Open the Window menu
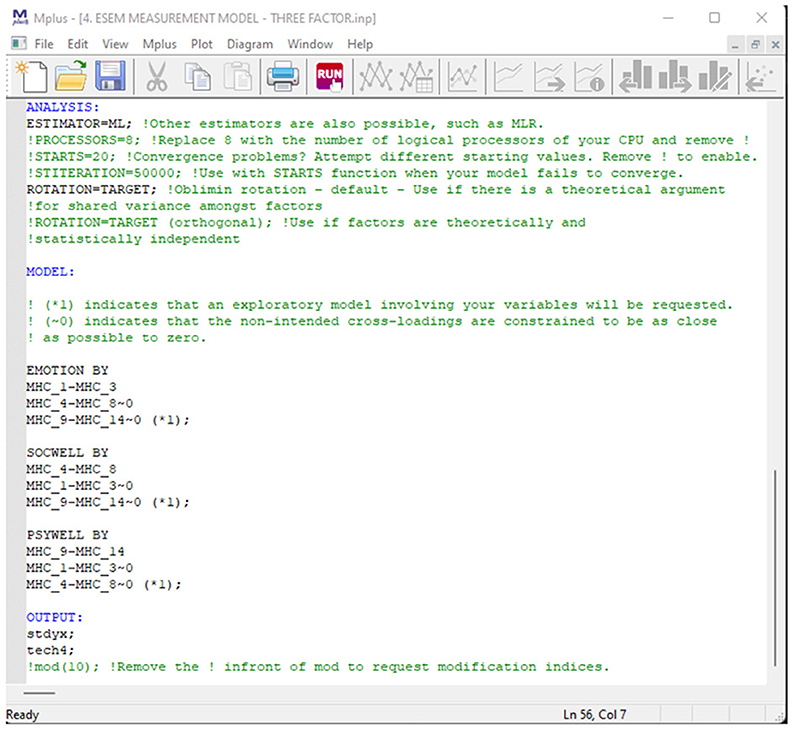Screen dimensions: 794x730 pyautogui.click(x=310, y=44)
